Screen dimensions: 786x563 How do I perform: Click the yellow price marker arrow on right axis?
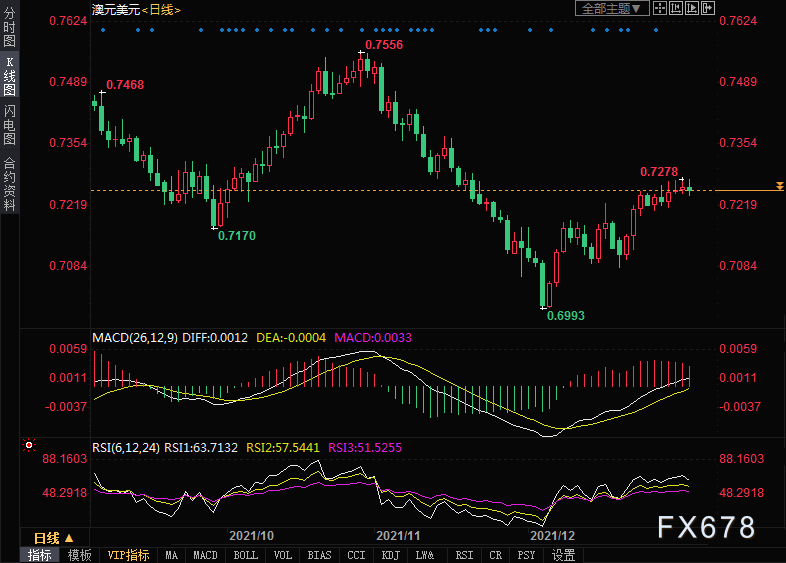[779, 187]
